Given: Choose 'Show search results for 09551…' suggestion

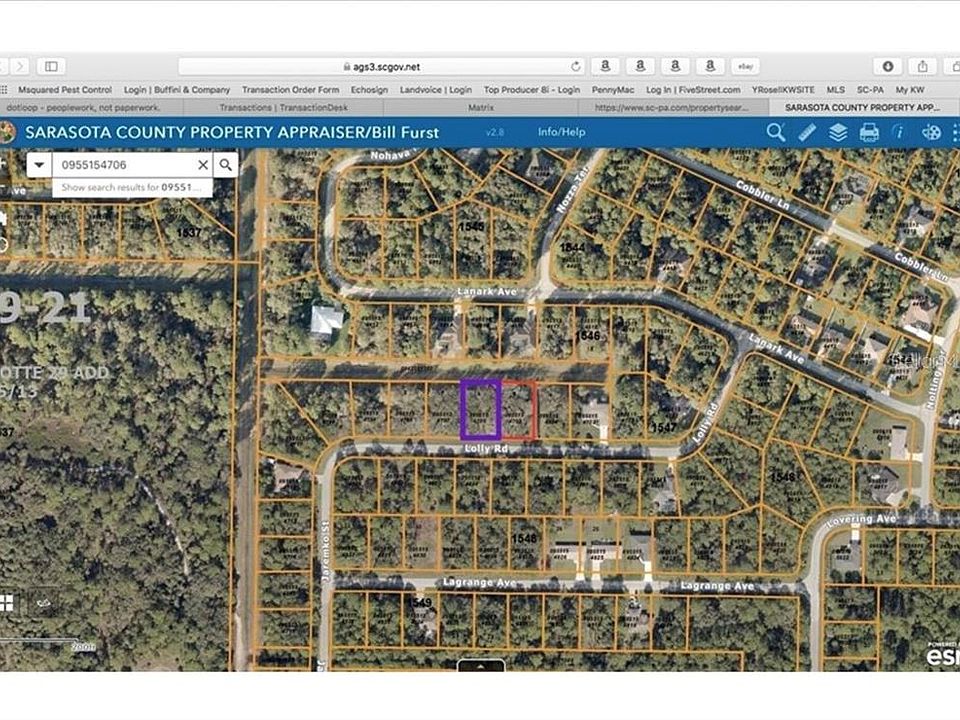Looking at the screenshot, I should pos(131,187).
